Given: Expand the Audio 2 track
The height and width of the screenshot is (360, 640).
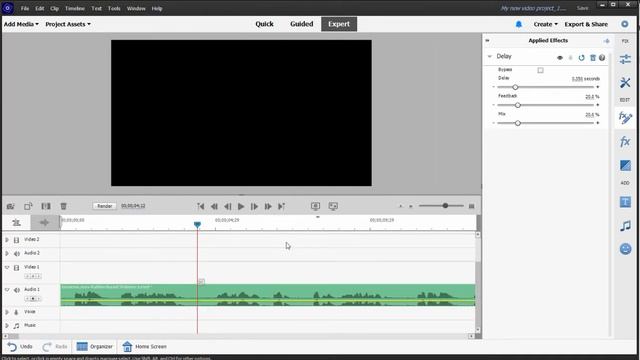Looking at the screenshot, I should (7, 253).
